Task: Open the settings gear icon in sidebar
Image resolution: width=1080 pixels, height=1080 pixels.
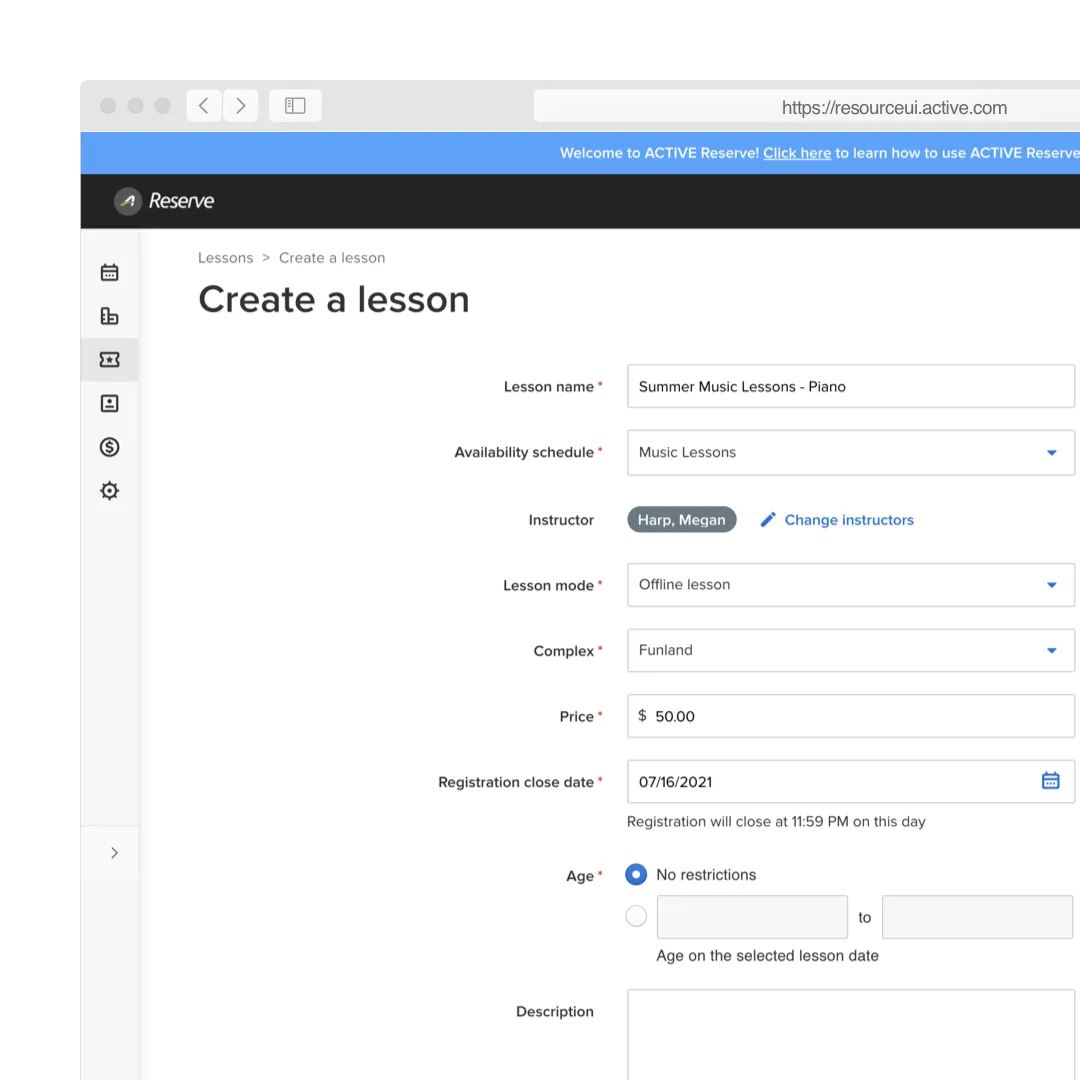Action: [110, 491]
